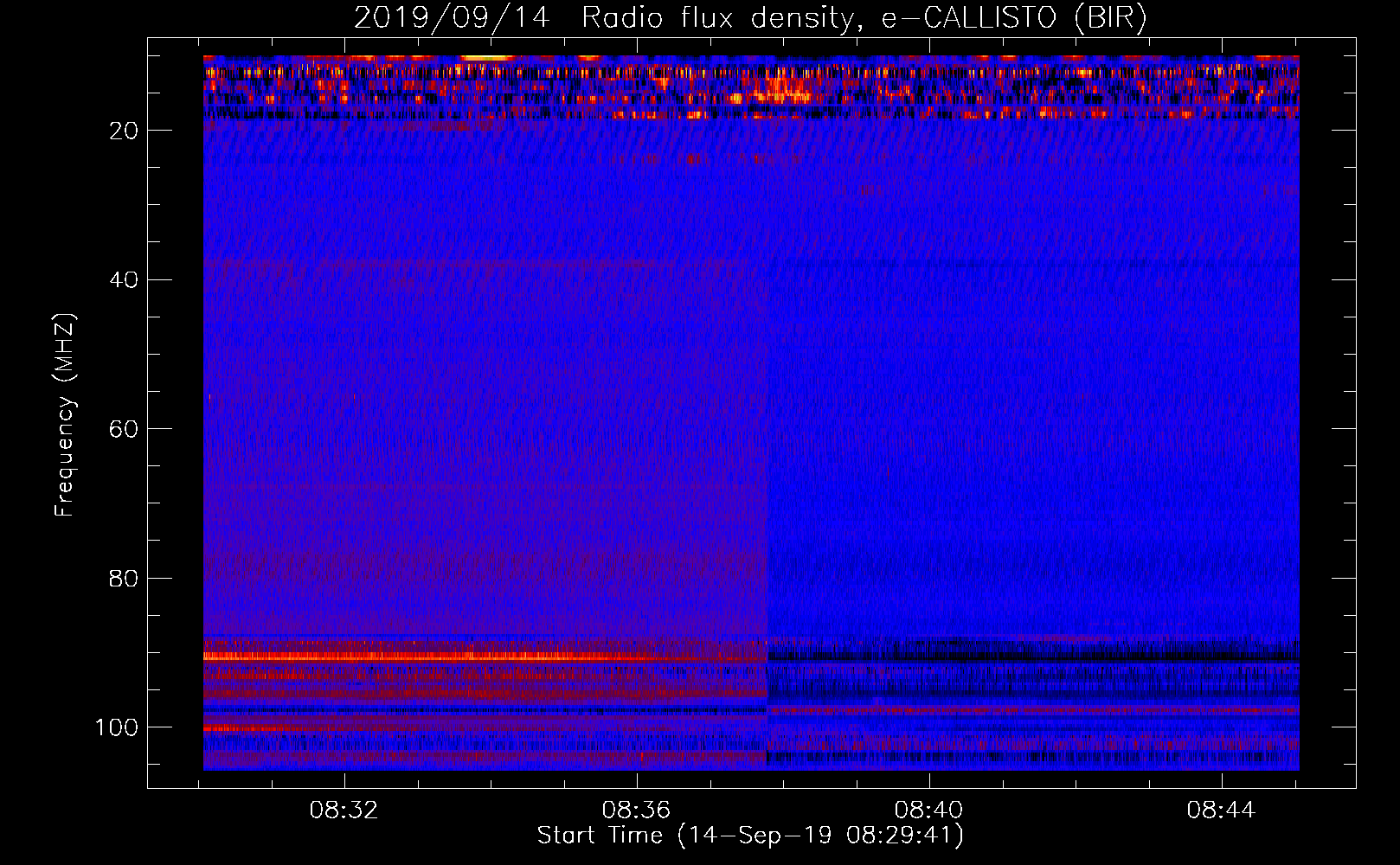Screen dimensions: 1400x865
Task: Click the 08:36 time tick label
Action: pos(637,810)
